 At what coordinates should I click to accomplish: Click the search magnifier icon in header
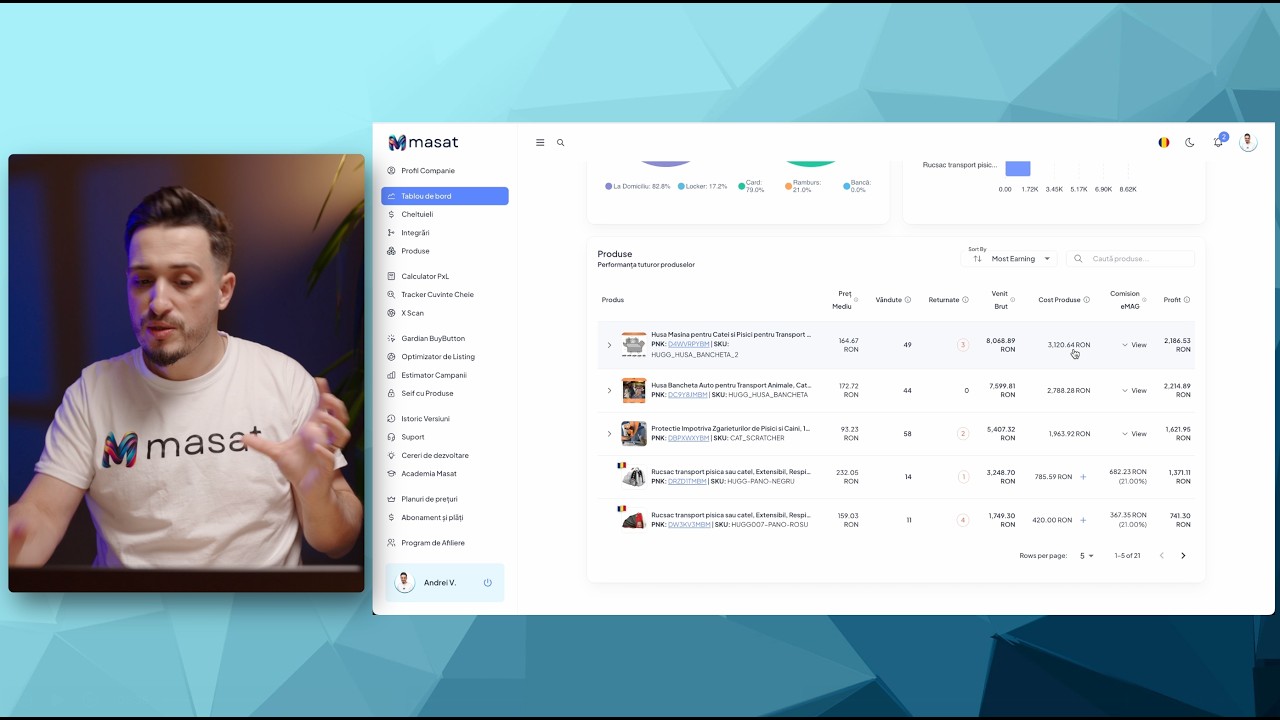(x=560, y=143)
